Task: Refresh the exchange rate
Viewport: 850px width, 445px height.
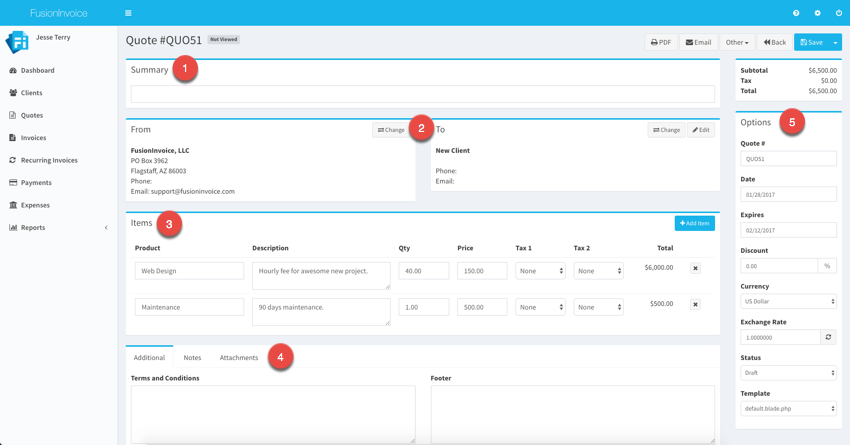Action: point(828,337)
